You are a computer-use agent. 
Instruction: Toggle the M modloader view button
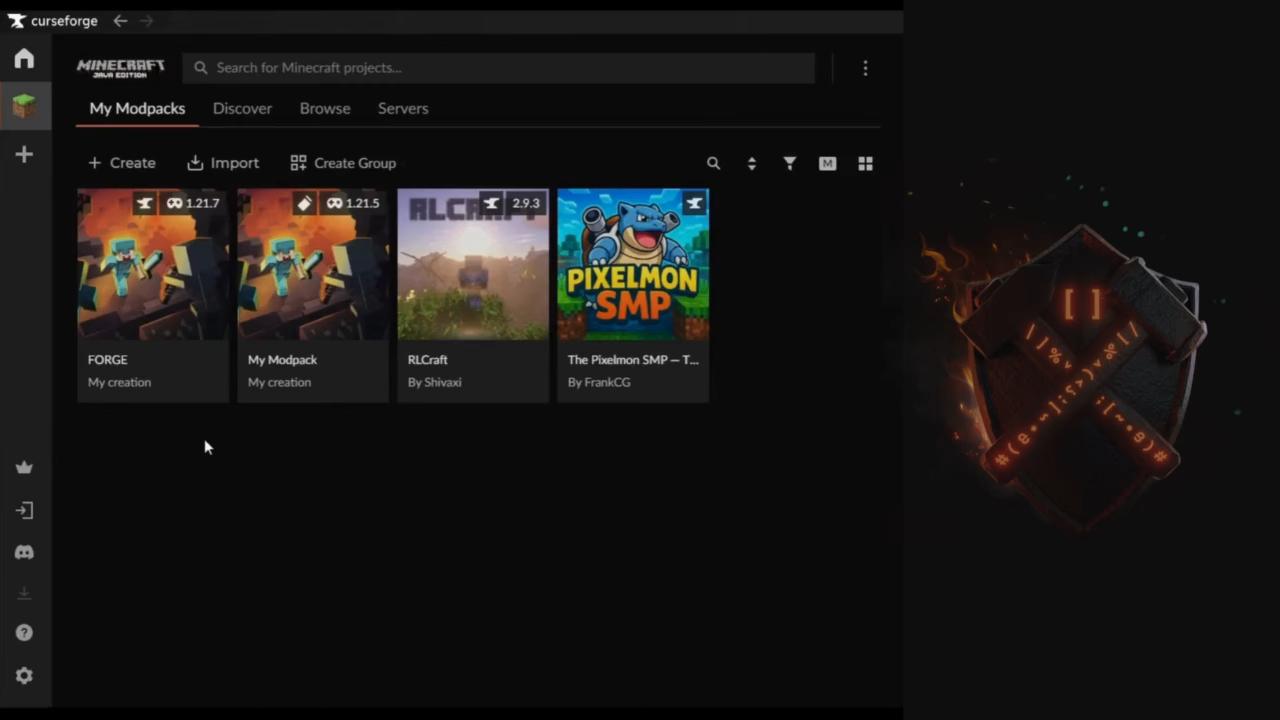coord(827,163)
